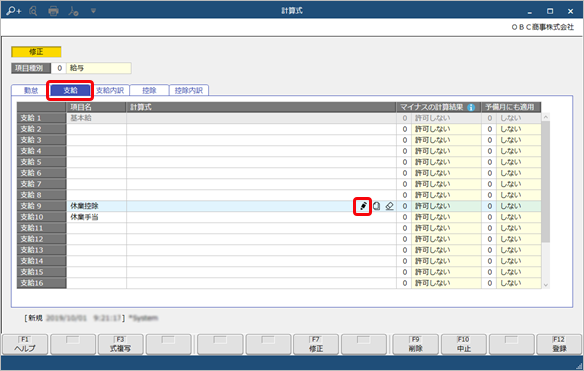Click the F1 ヘルプ button
584x371 pixels.
(x=25, y=344)
